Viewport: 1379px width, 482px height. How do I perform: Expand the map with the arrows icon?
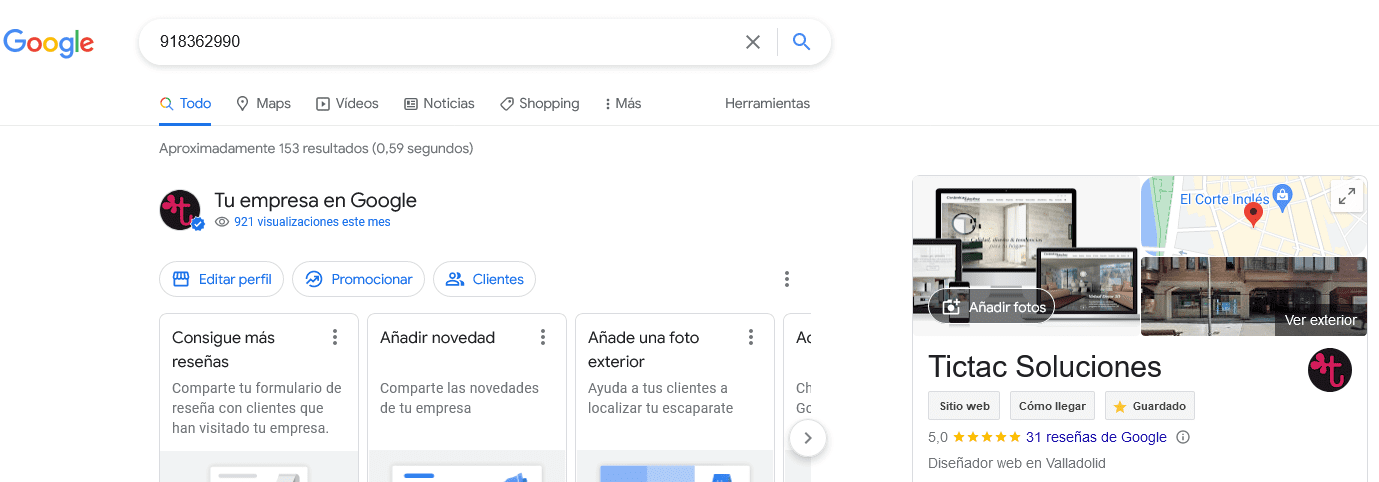pyautogui.click(x=1347, y=196)
